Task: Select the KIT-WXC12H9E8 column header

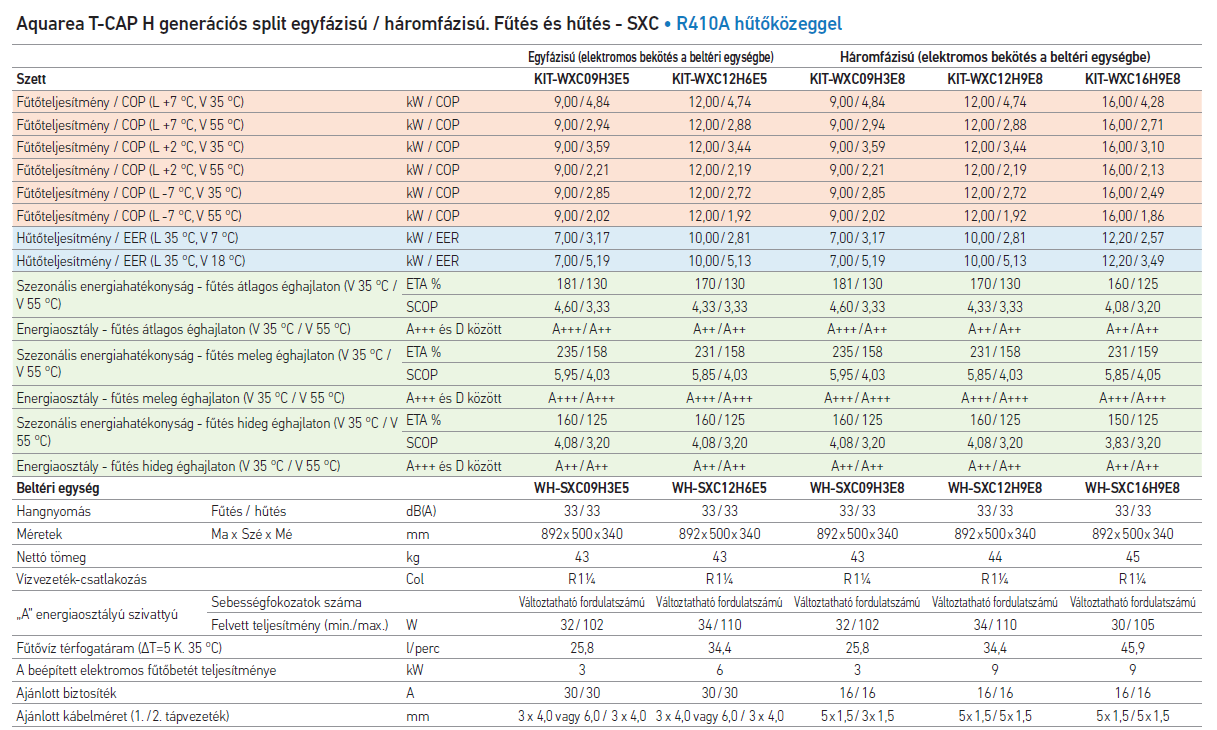Action: tap(994, 78)
